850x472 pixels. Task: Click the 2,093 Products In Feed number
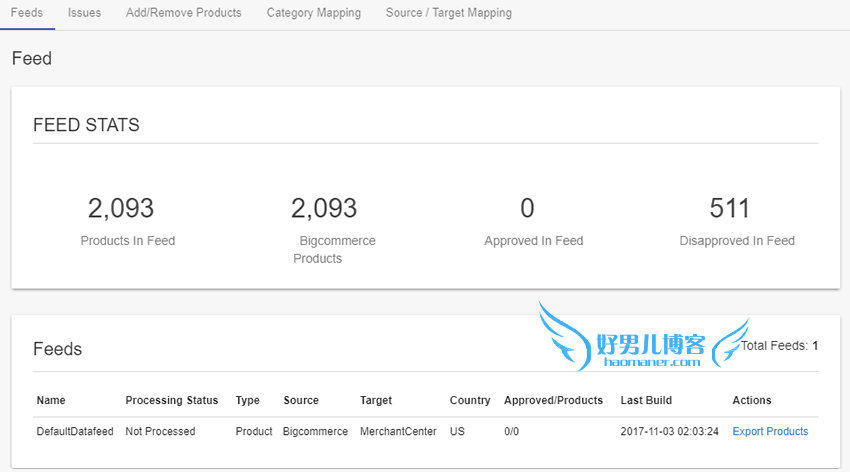pyautogui.click(x=121, y=208)
